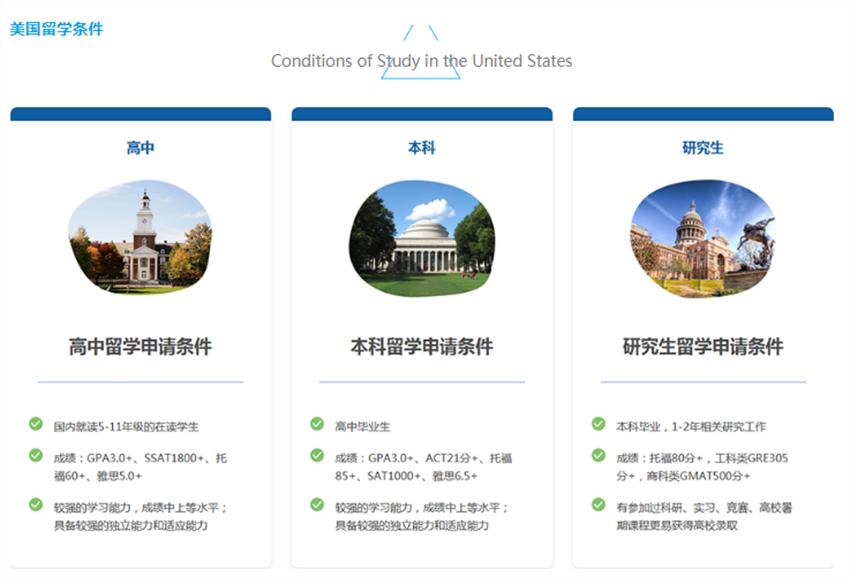
Task: Click the 本科留学申请条件 heading
Action: click(x=422, y=347)
